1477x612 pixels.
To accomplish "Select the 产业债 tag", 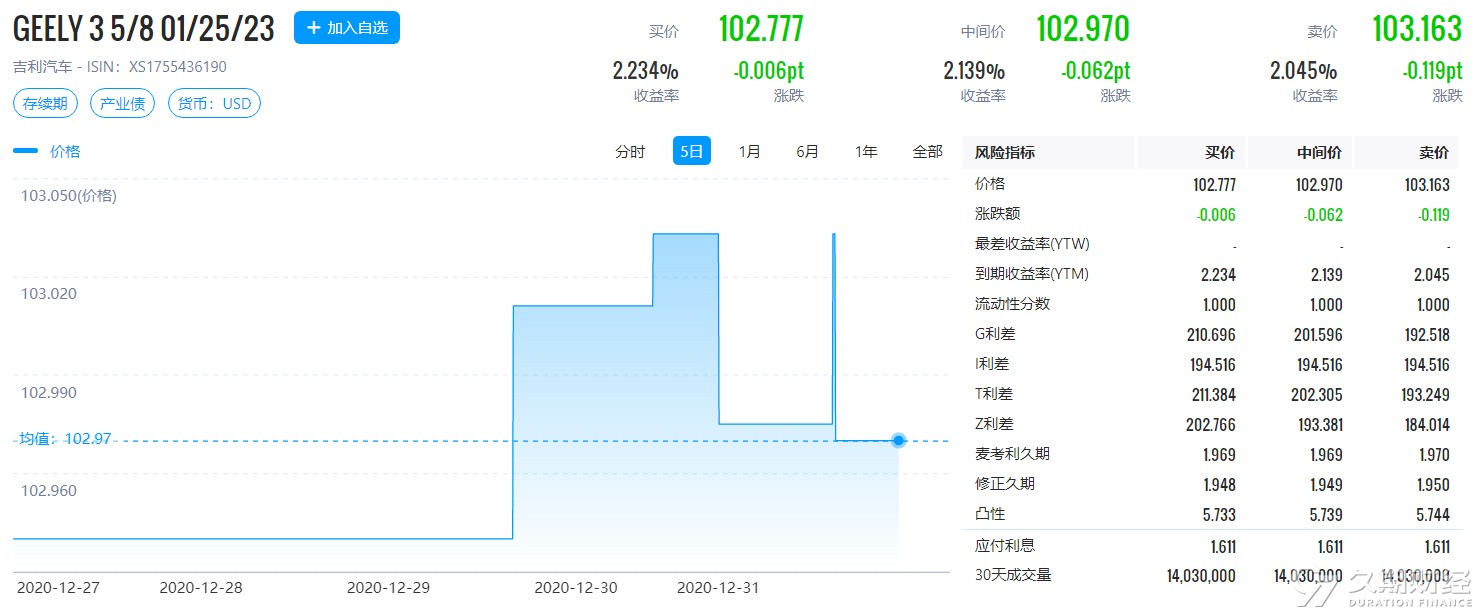I will [x=123, y=103].
